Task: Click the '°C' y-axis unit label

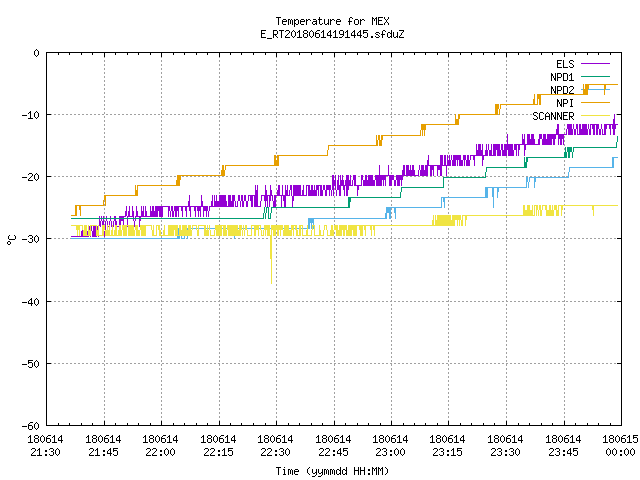Action: click(11, 240)
